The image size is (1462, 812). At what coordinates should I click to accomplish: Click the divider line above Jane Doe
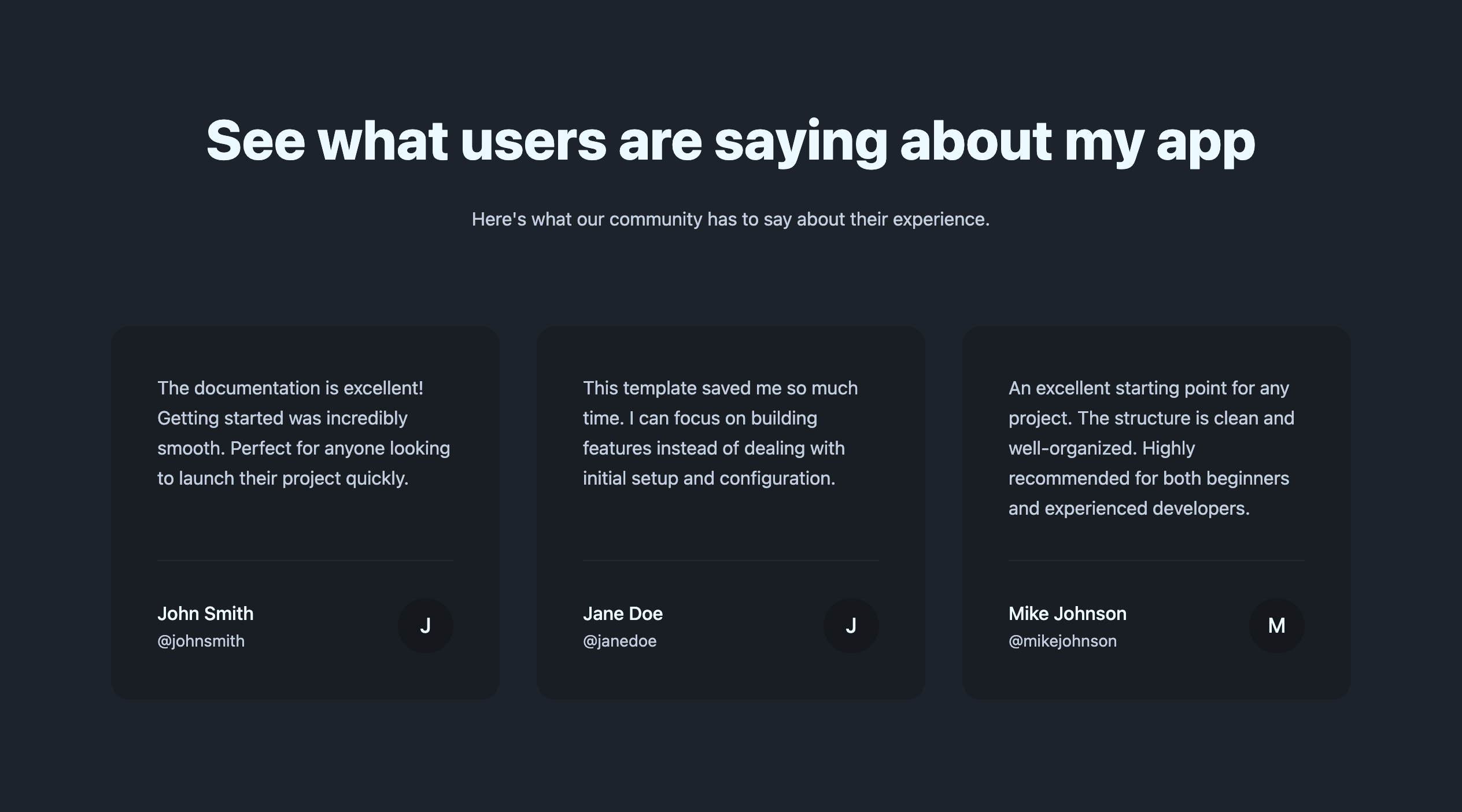730,560
